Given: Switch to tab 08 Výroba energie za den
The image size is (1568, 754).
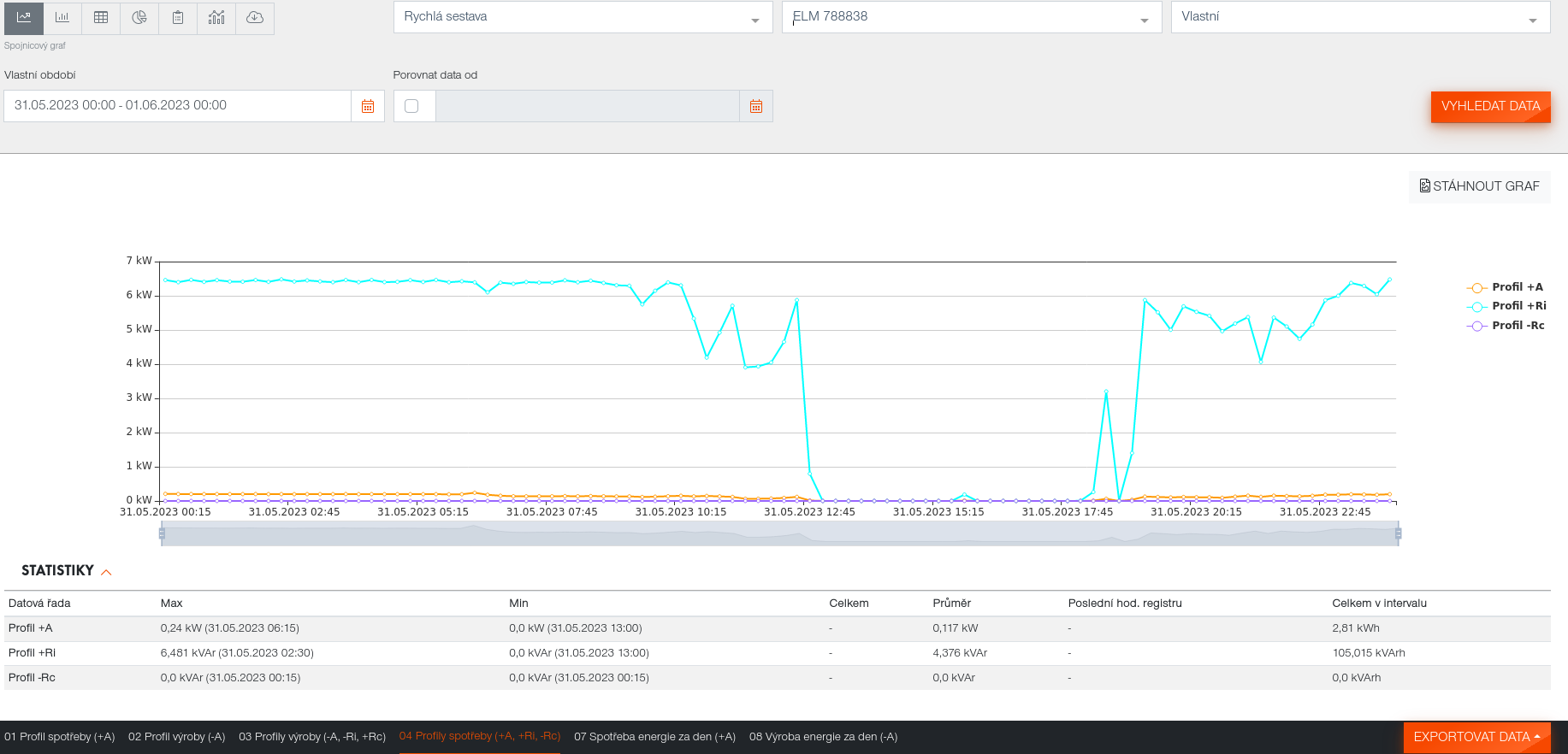Looking at the screenshot, I should pos(823,737).
